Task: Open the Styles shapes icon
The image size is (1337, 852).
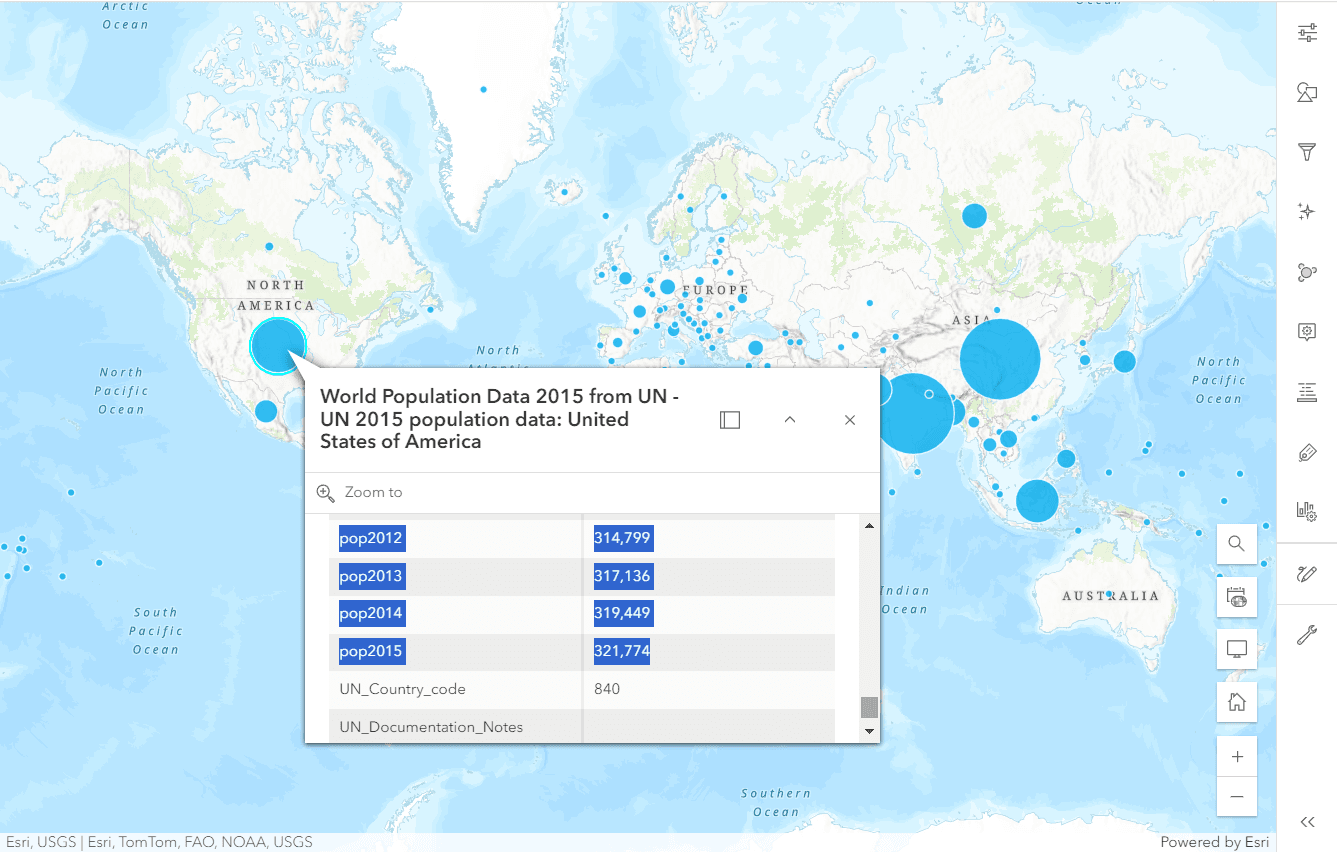Action: (x=1307, y=92)
